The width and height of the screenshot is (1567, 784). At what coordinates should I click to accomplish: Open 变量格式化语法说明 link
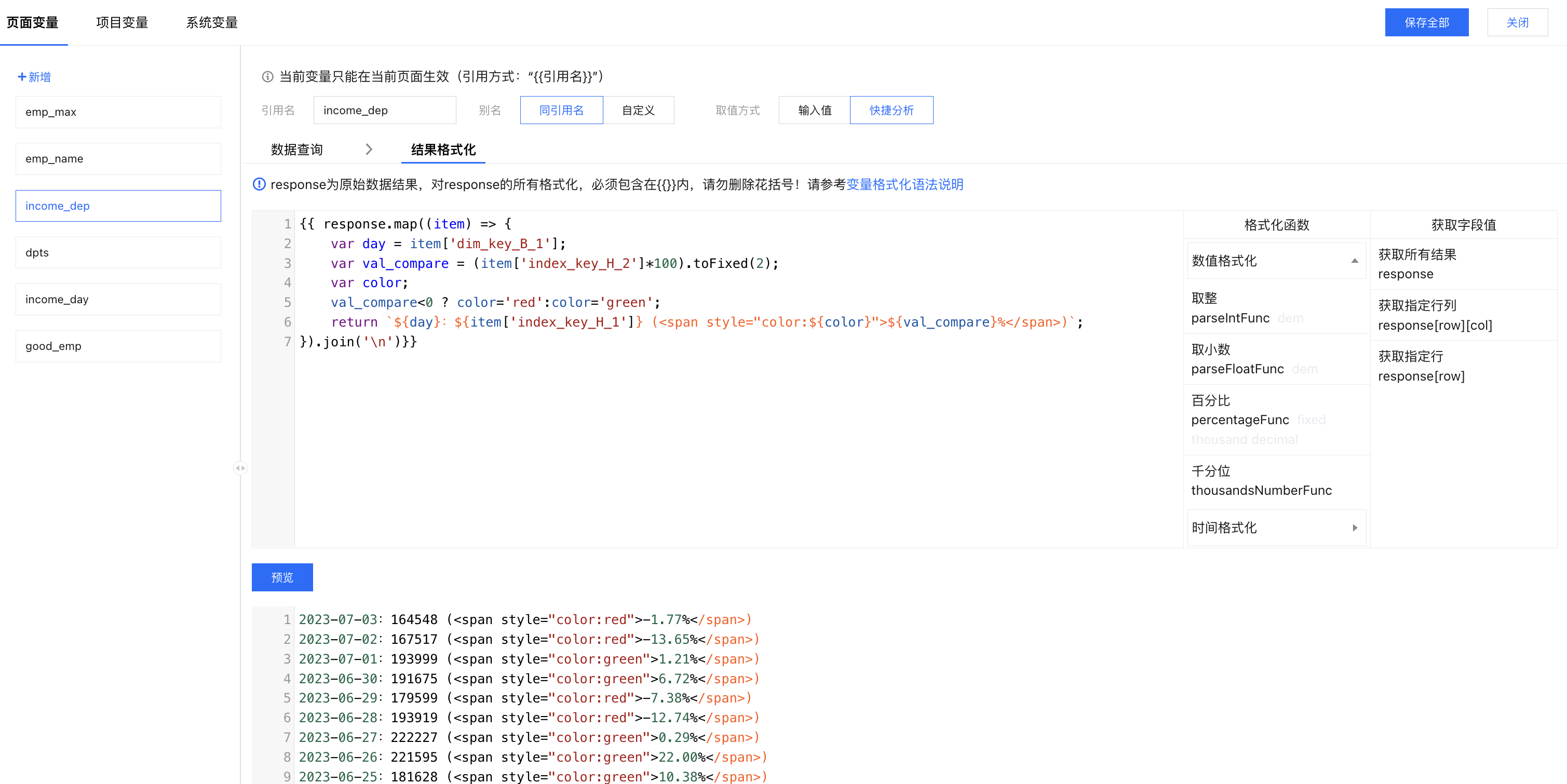(904, 184)
